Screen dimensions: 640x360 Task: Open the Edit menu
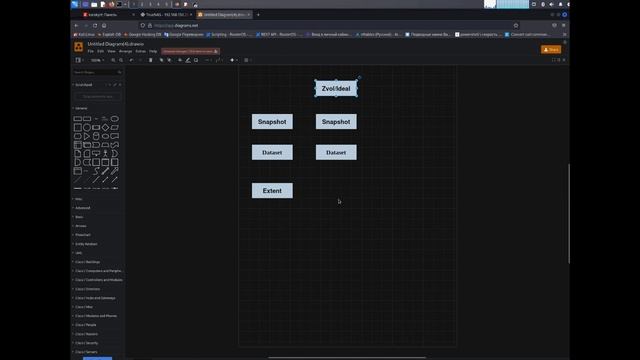coord(100,51)
